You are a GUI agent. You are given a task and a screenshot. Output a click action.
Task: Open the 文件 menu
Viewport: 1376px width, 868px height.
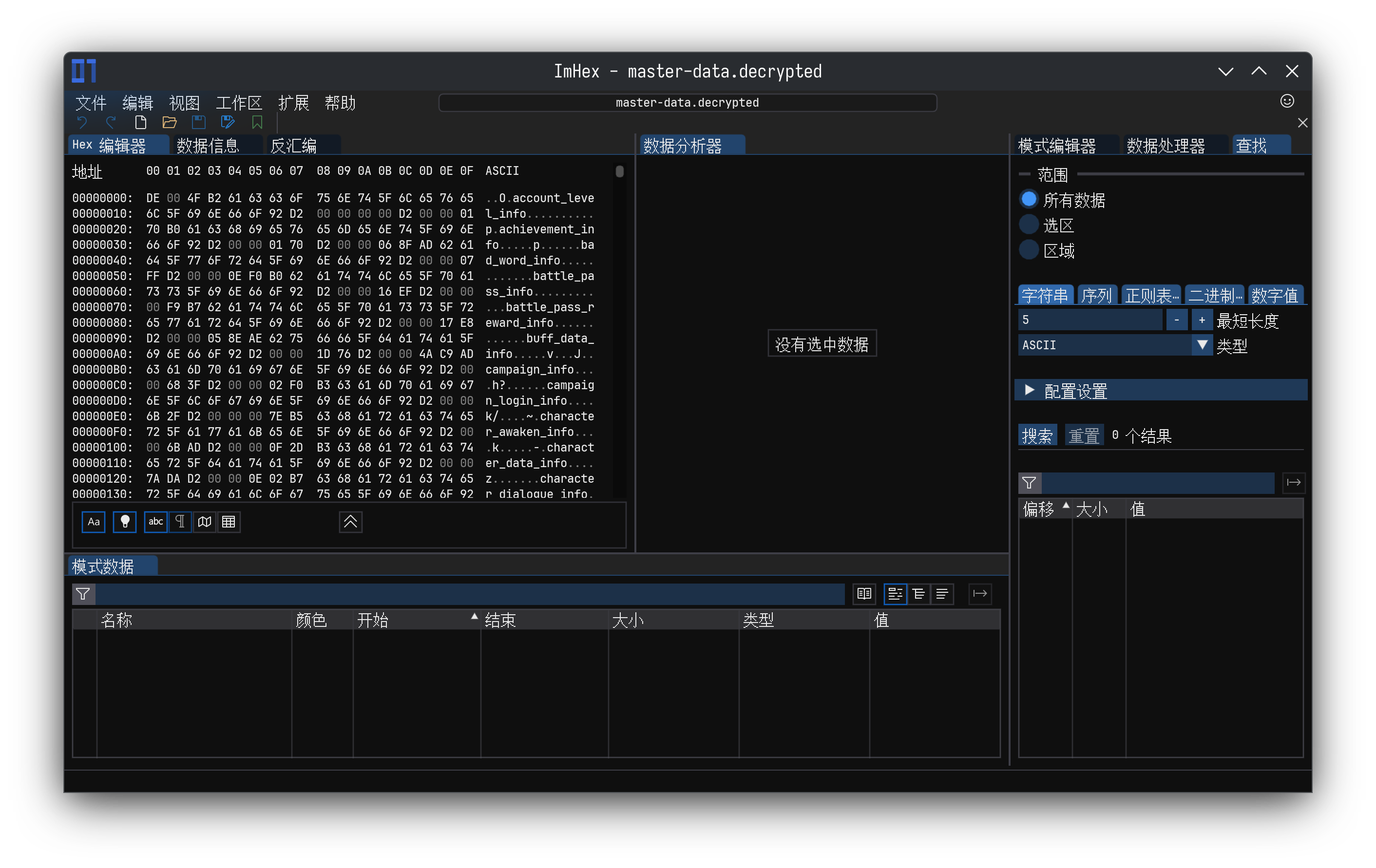click(91, 103)
